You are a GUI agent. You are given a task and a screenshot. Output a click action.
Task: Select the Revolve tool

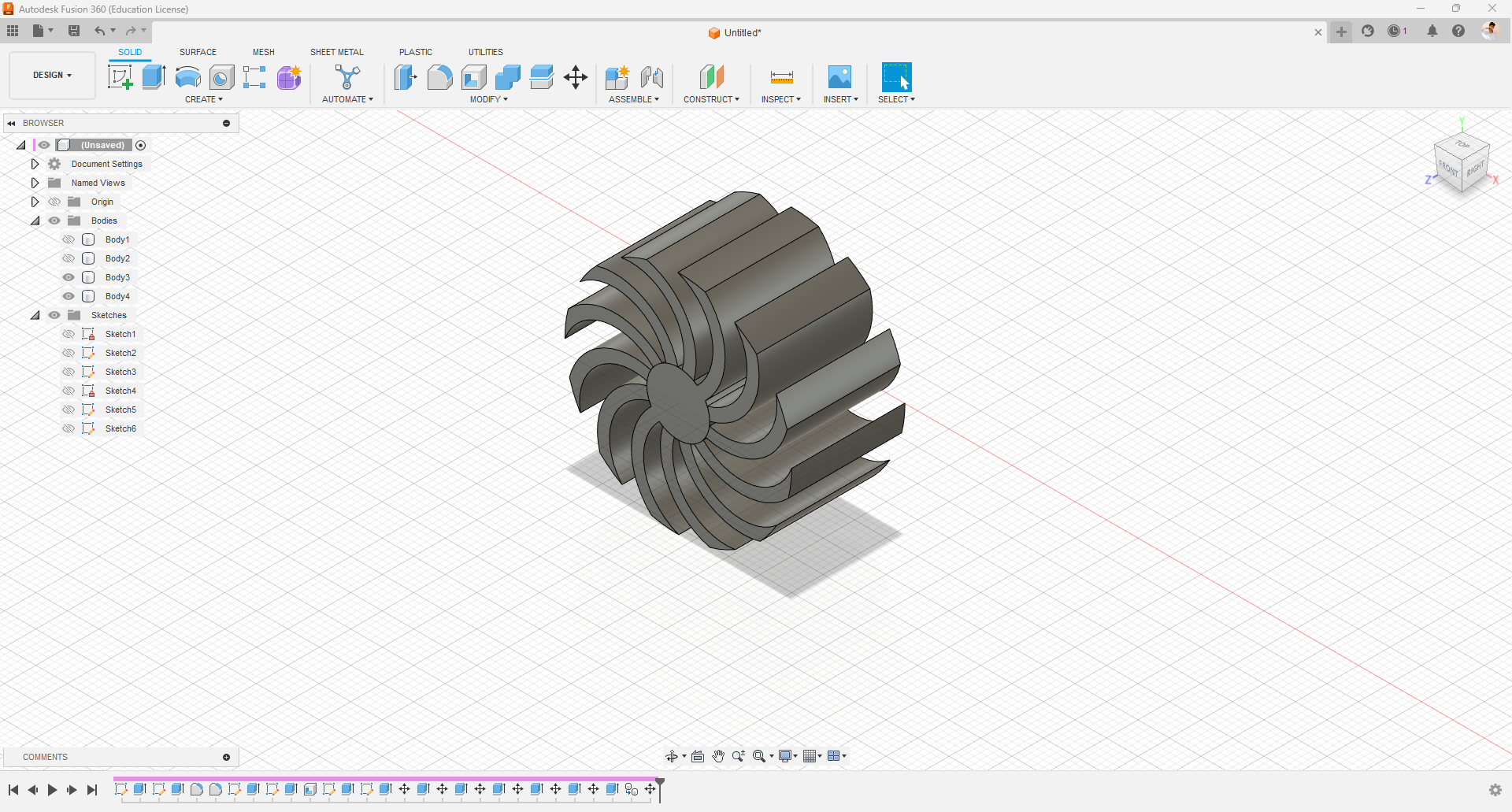point(187,77)
